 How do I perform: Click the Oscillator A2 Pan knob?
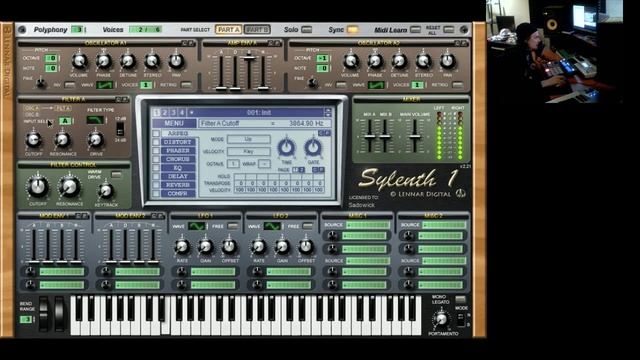pyautogui.click(x=447, y=61)
